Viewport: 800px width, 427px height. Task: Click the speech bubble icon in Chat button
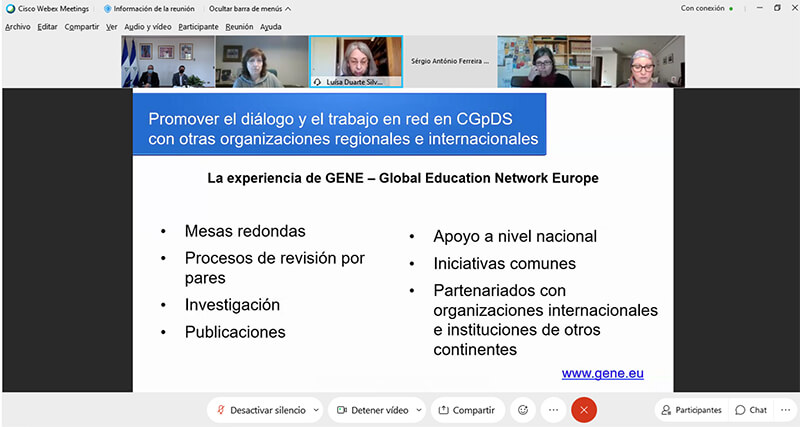point(740,410)
